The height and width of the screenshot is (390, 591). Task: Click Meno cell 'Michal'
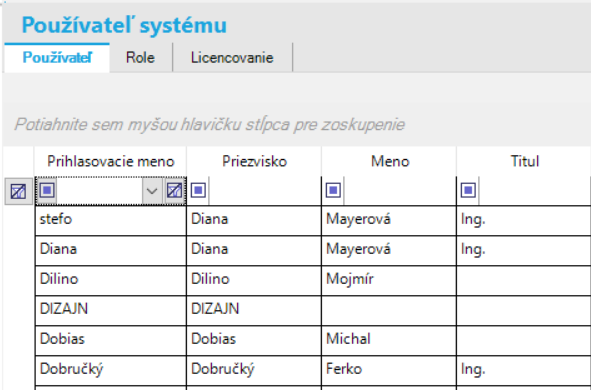point(389,340)
